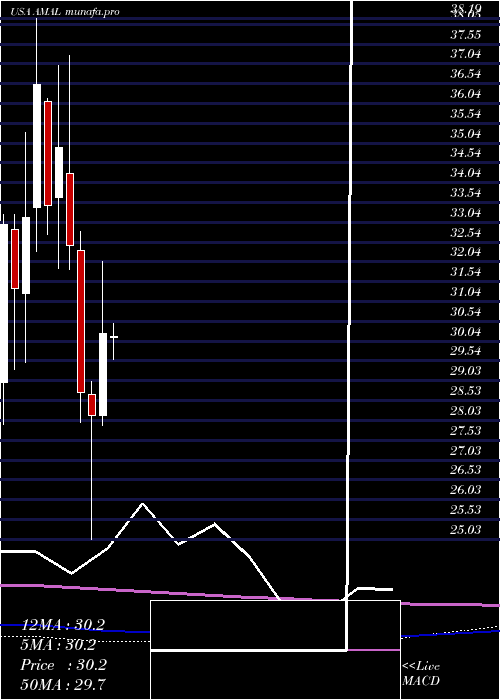Viewport: 500px width, 700px height.
Task: Pick the 32.04 price axis value
Action: pos(465,252)
